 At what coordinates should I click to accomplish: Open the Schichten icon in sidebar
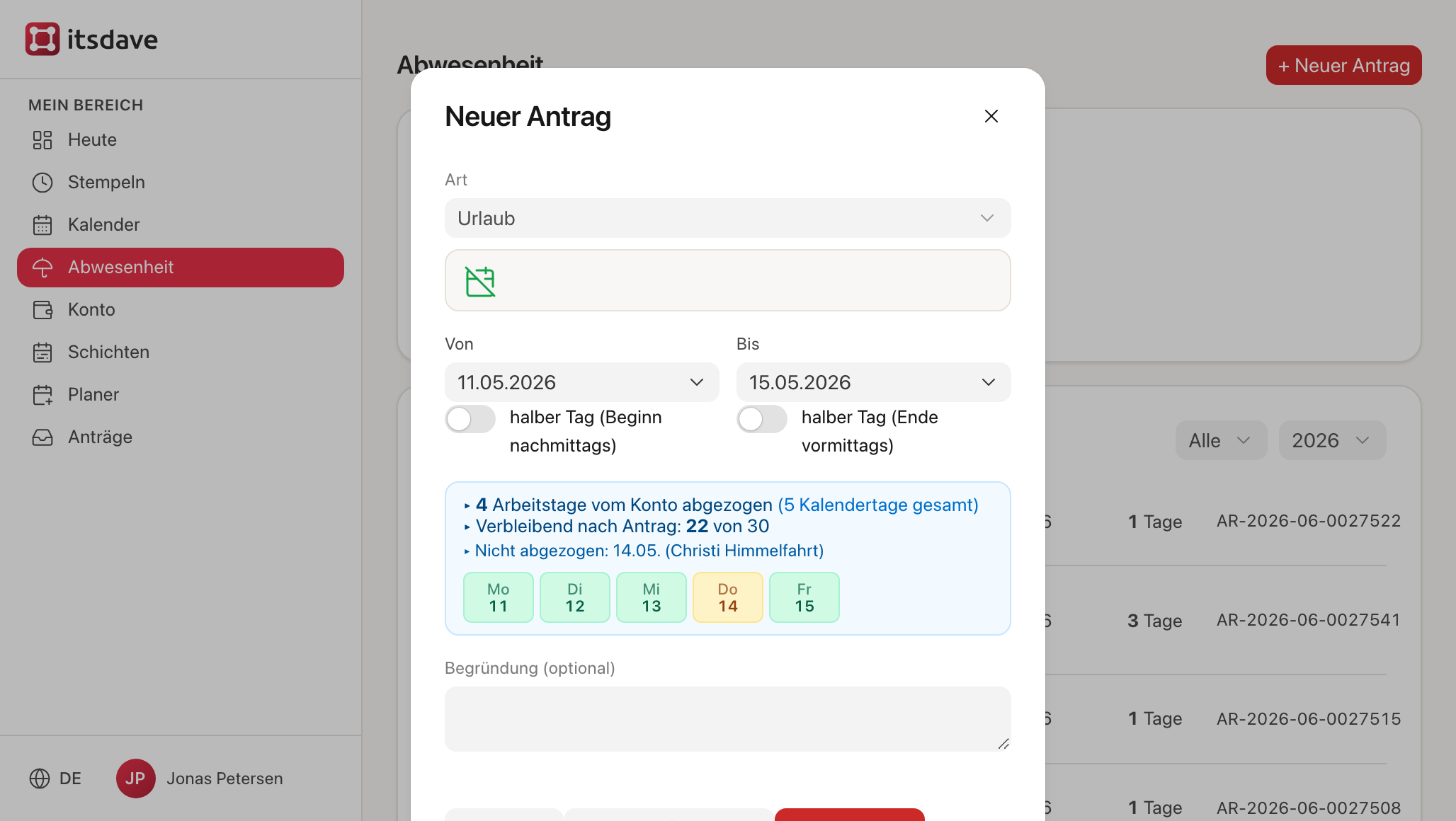[42, 352]
